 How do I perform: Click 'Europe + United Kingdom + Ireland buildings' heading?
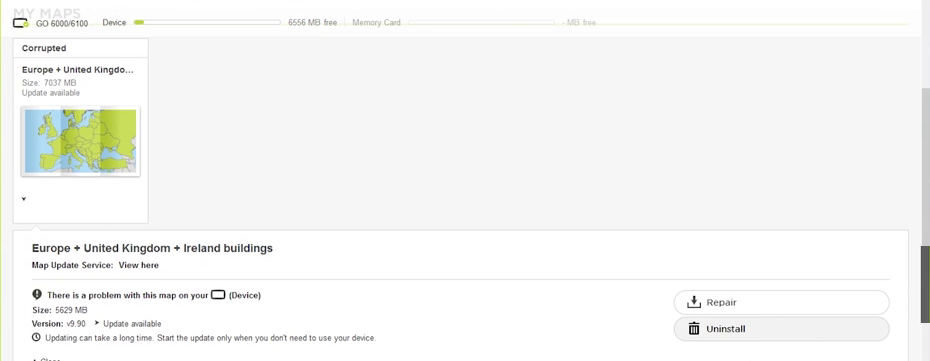[152, 248]
